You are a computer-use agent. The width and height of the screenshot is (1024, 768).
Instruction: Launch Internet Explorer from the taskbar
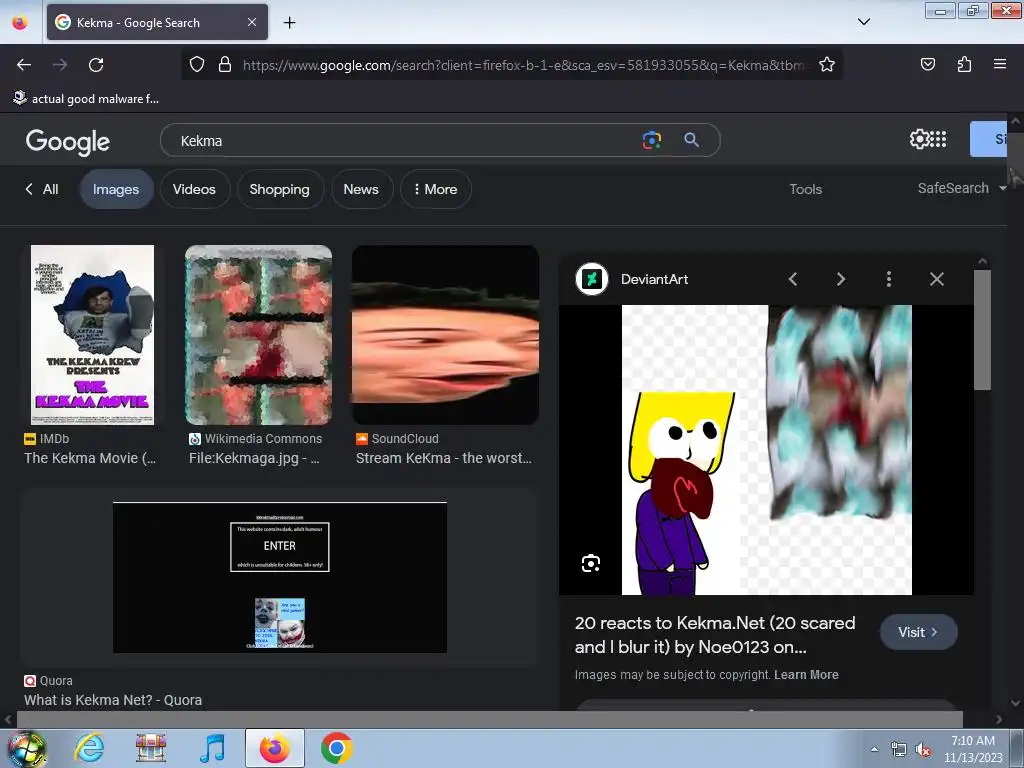coord(89,748)
